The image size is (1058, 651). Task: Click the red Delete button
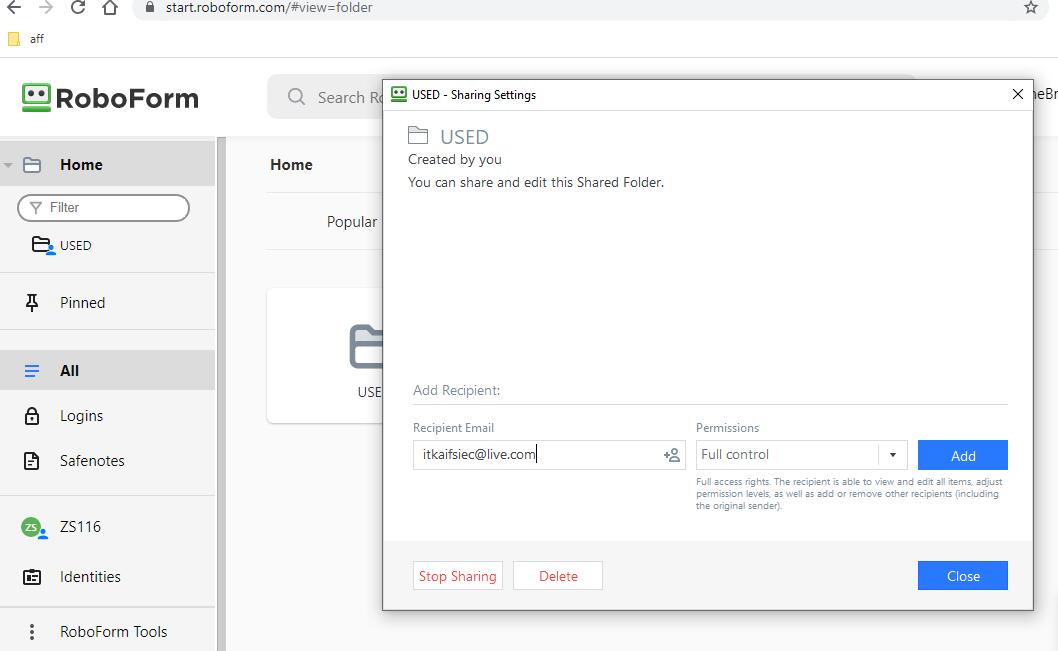point(558,576)
